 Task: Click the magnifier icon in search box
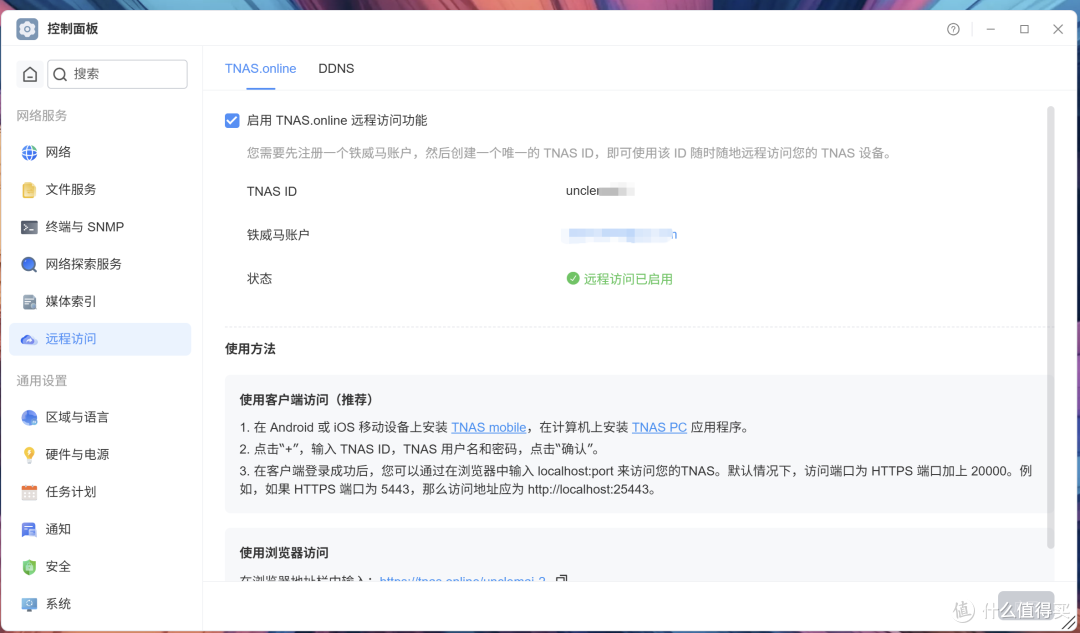point(60,74)
